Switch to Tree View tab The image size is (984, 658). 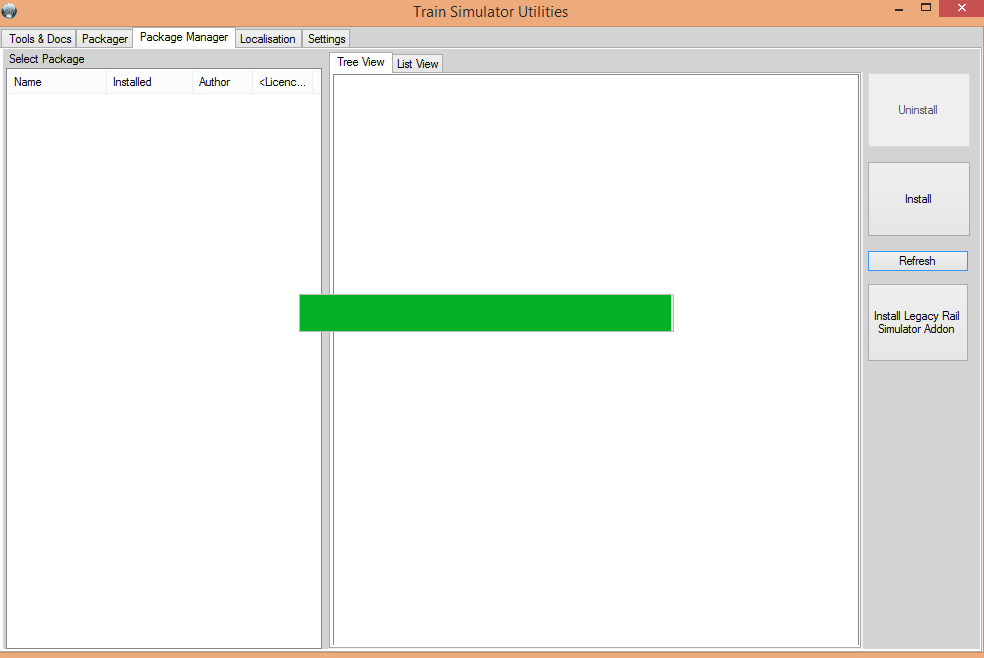pos(361,62)
